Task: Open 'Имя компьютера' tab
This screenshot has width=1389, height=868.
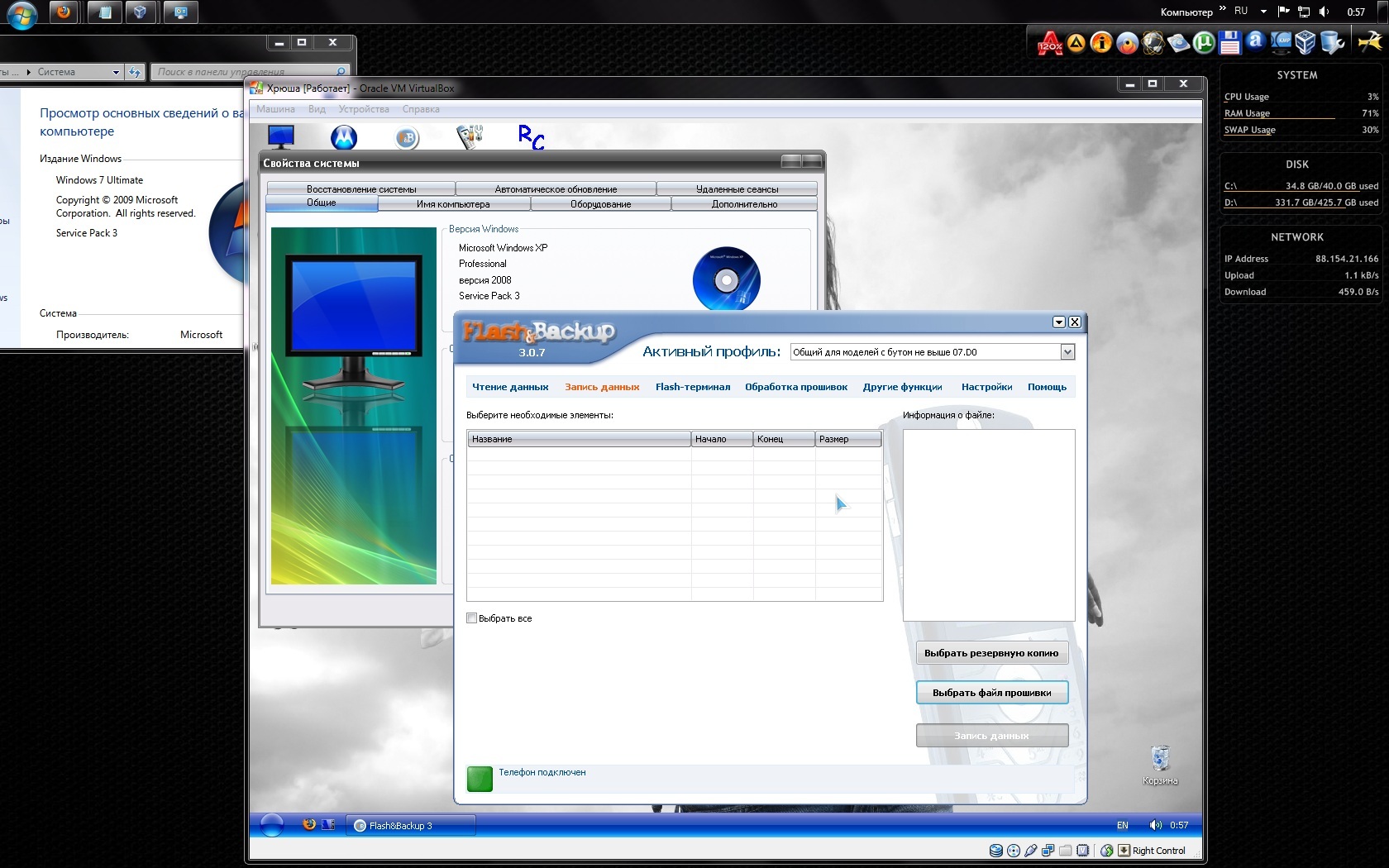Action: click(x=453, y=204)
